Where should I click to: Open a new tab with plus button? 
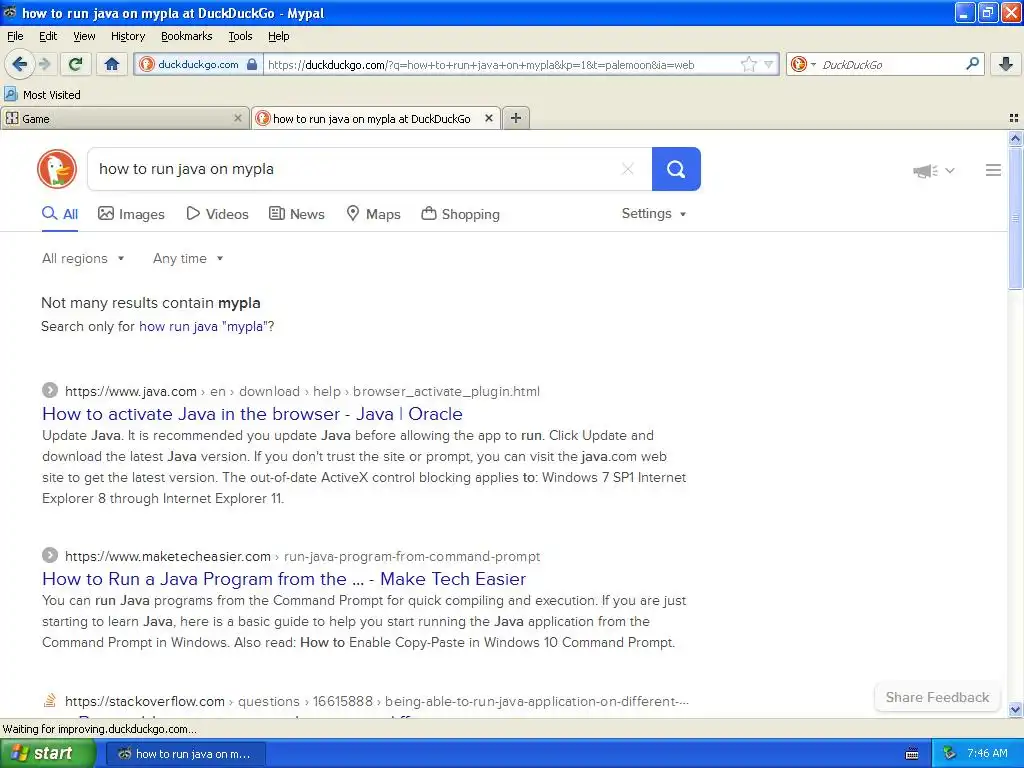(515, 118)
